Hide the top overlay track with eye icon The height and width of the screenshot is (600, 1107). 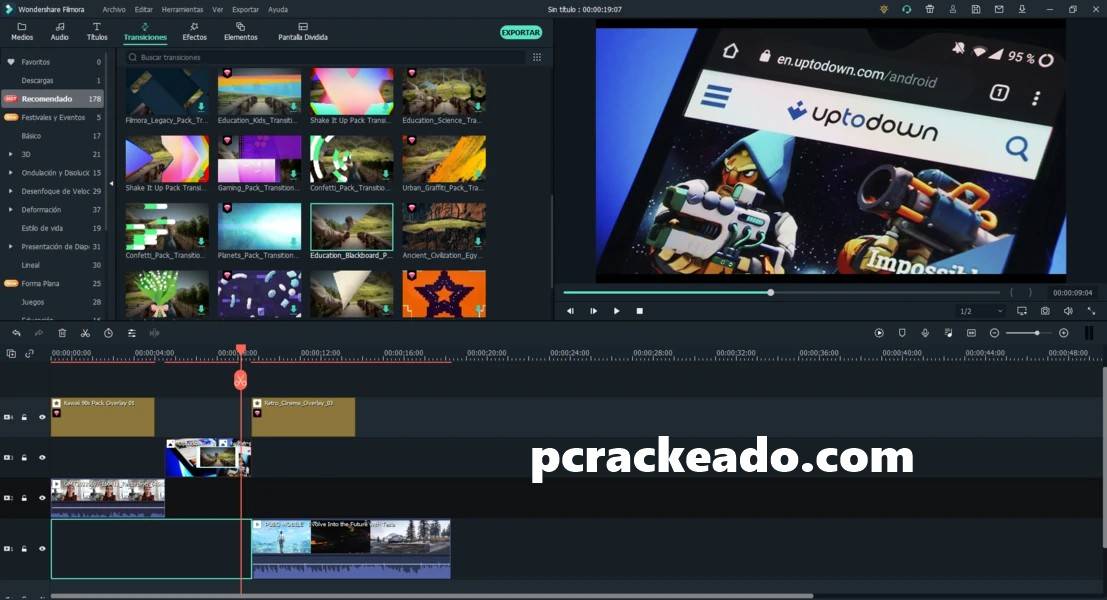click(x=42, y=417)
